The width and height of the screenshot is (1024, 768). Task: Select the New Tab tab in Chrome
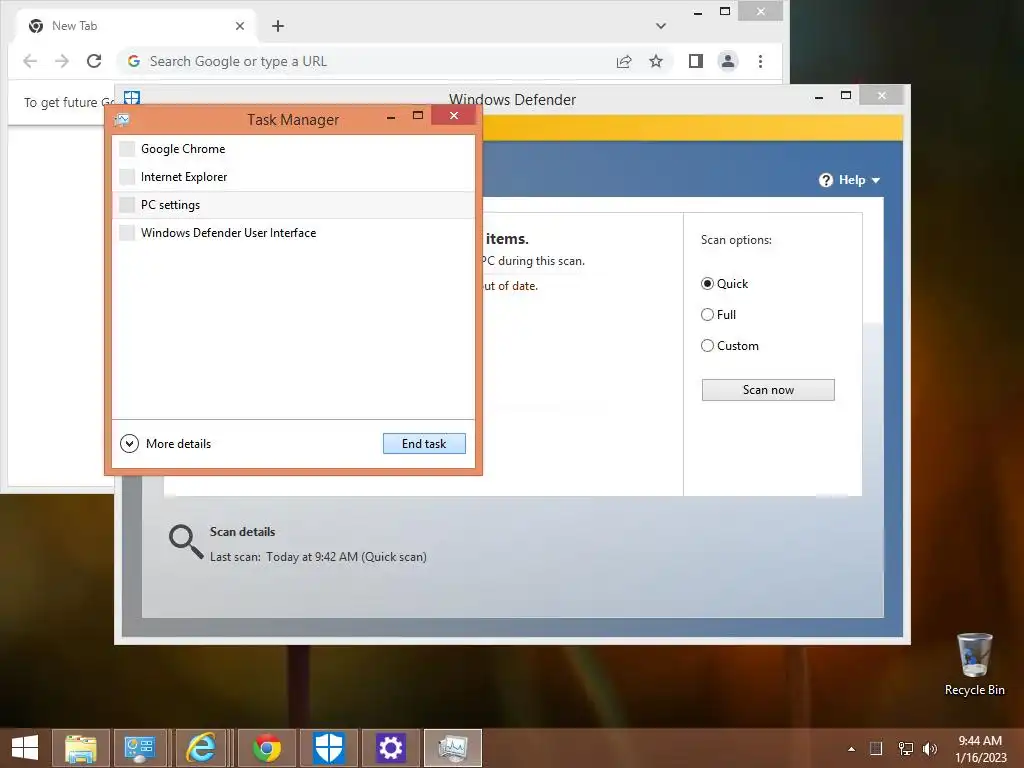(x=136, y=26)
